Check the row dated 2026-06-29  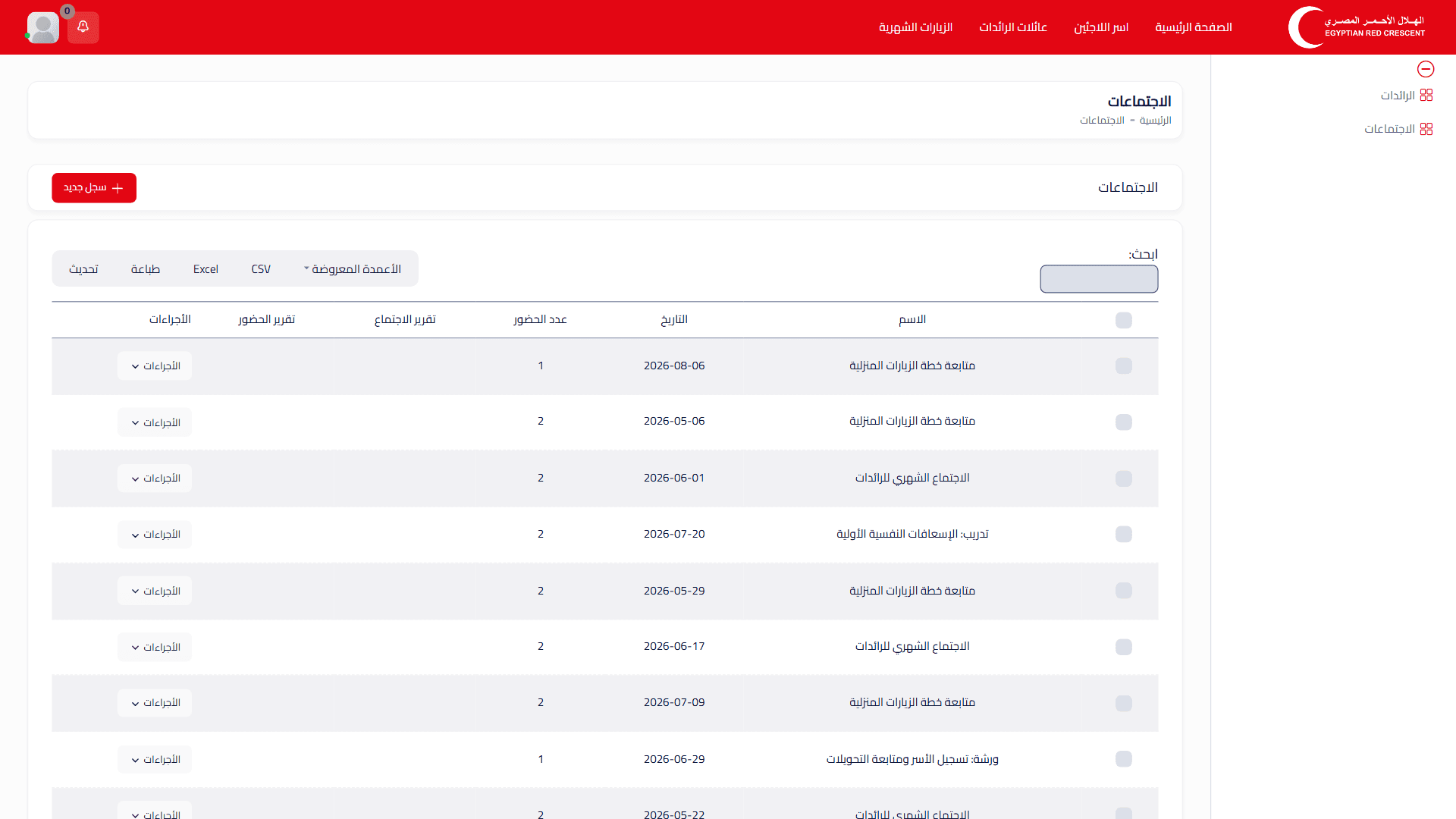point(1124,759)
